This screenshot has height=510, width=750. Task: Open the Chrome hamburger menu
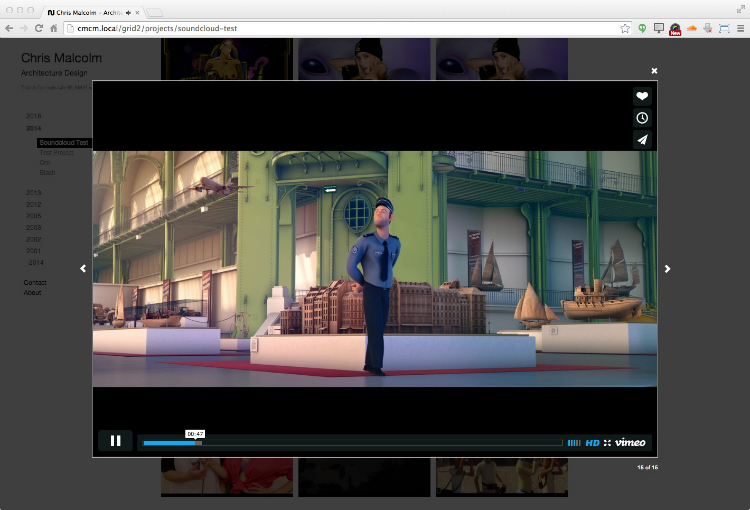740,28
